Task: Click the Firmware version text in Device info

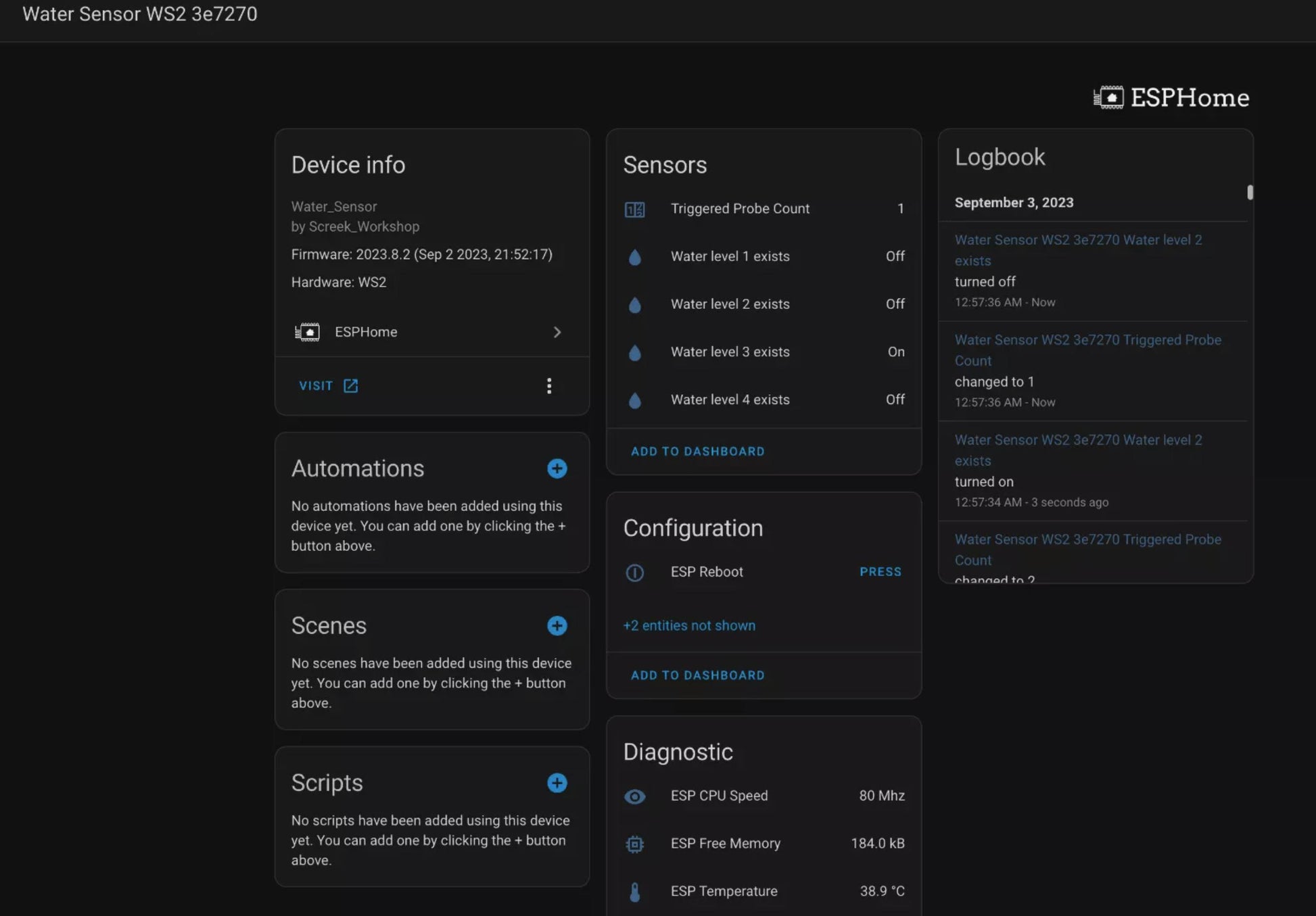Action: [421, 254]
